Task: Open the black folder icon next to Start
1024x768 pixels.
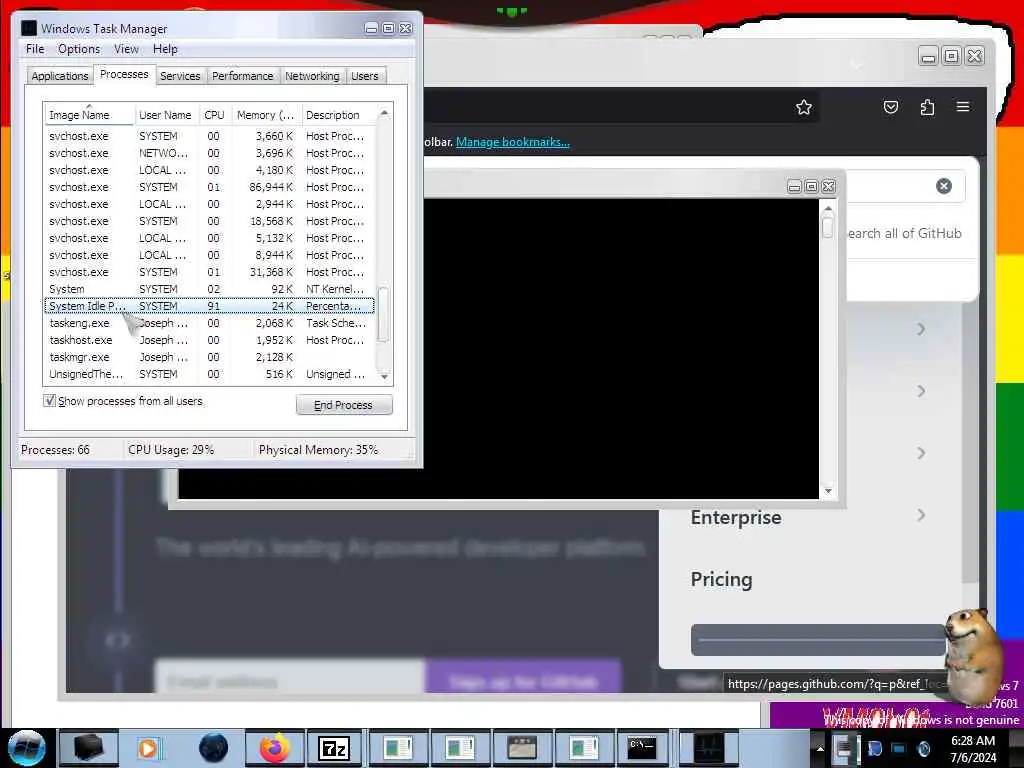Action: tap(88, 748)
